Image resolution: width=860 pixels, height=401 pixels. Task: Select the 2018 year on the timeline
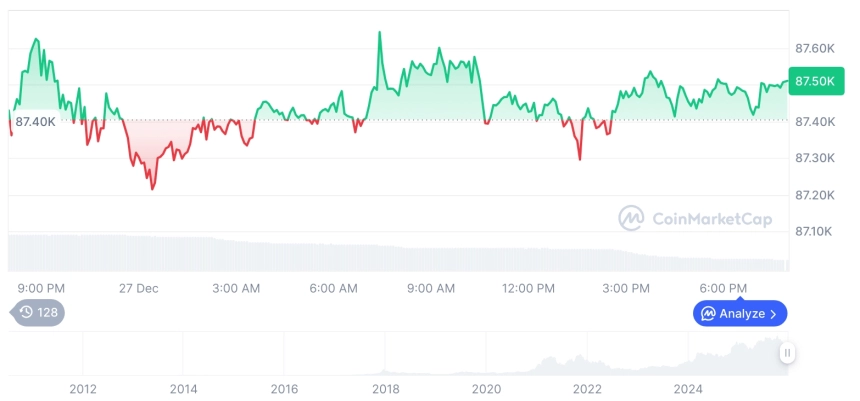pyautogui.click(x=386, y=388)
